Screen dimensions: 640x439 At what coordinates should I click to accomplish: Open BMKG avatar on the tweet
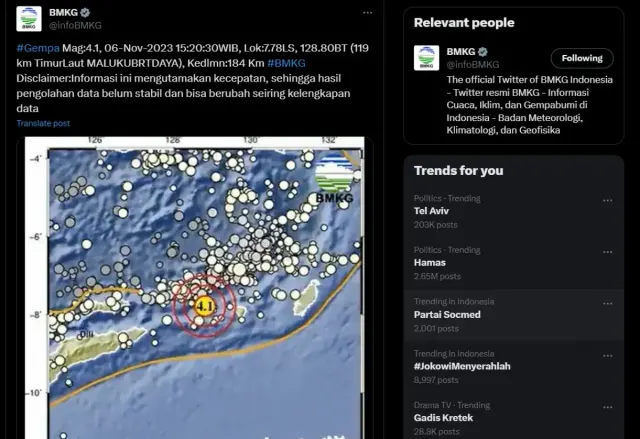[29, 19]
